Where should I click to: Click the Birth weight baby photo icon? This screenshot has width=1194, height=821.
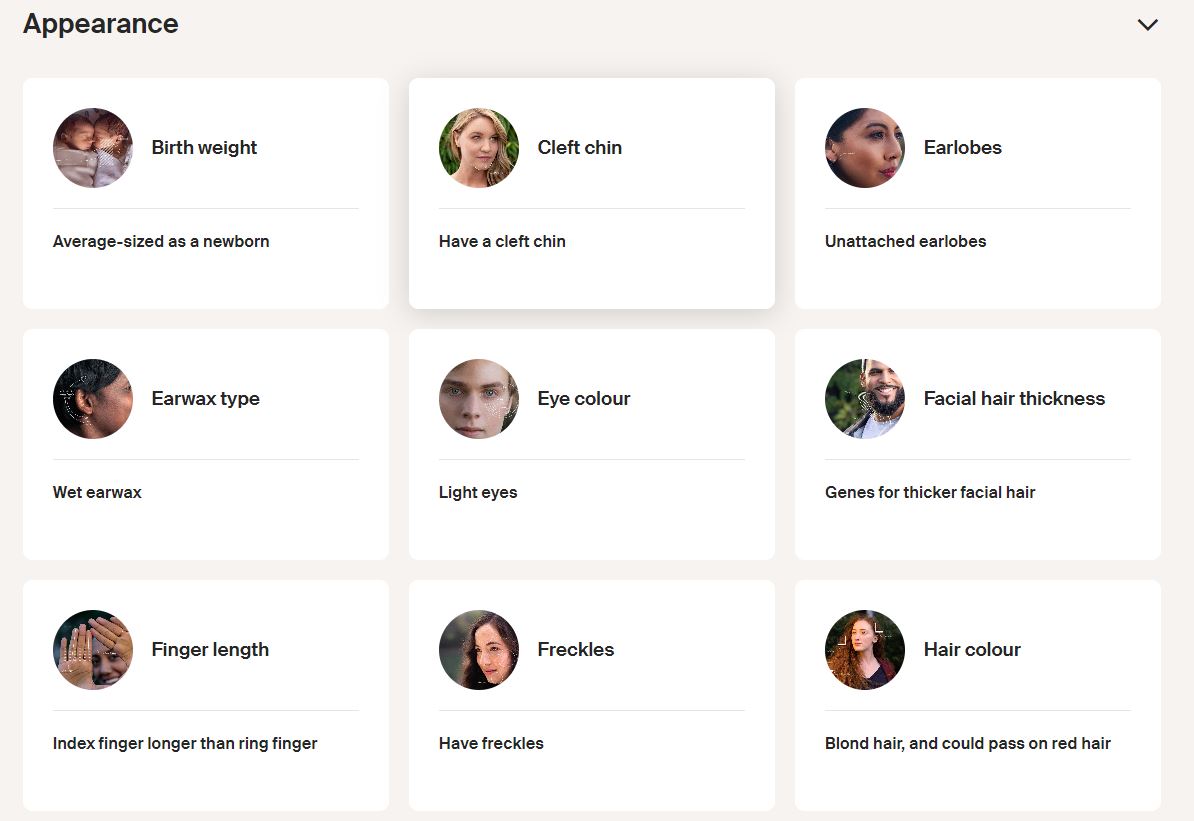(93, 148)
